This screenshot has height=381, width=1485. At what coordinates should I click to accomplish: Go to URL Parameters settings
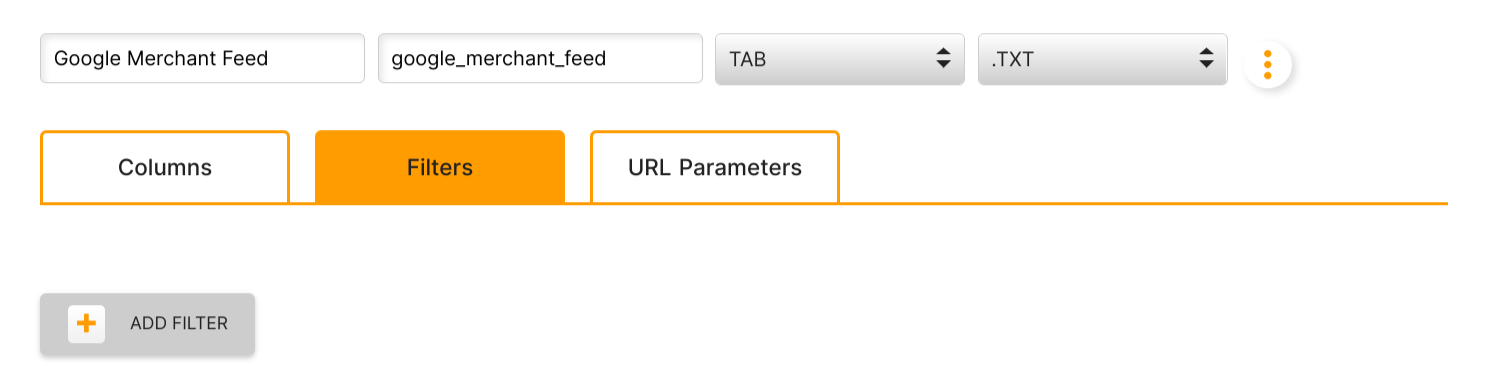click(x=715, y=167)
